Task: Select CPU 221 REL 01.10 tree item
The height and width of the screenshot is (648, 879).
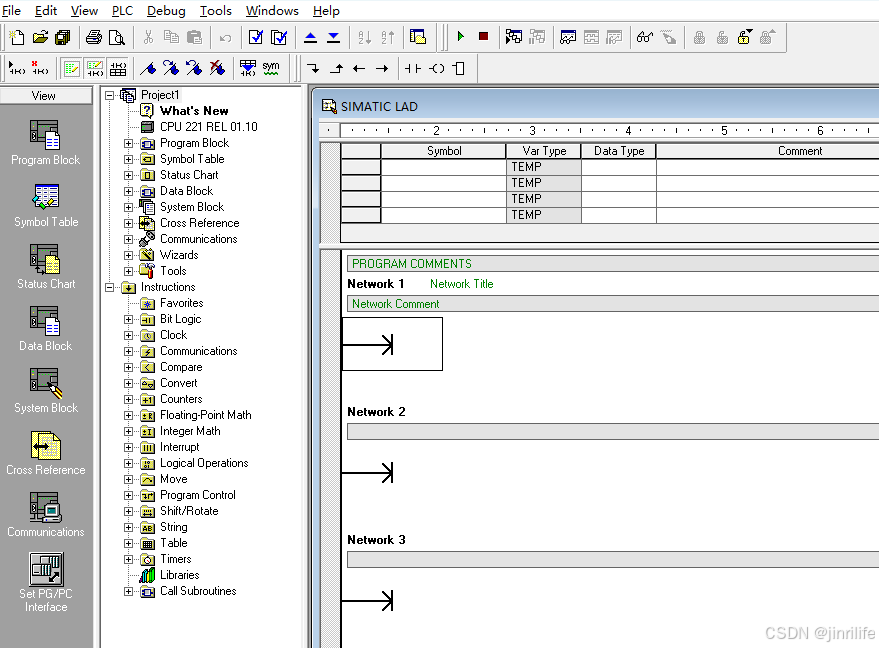Action: click(x=209, y=127)
